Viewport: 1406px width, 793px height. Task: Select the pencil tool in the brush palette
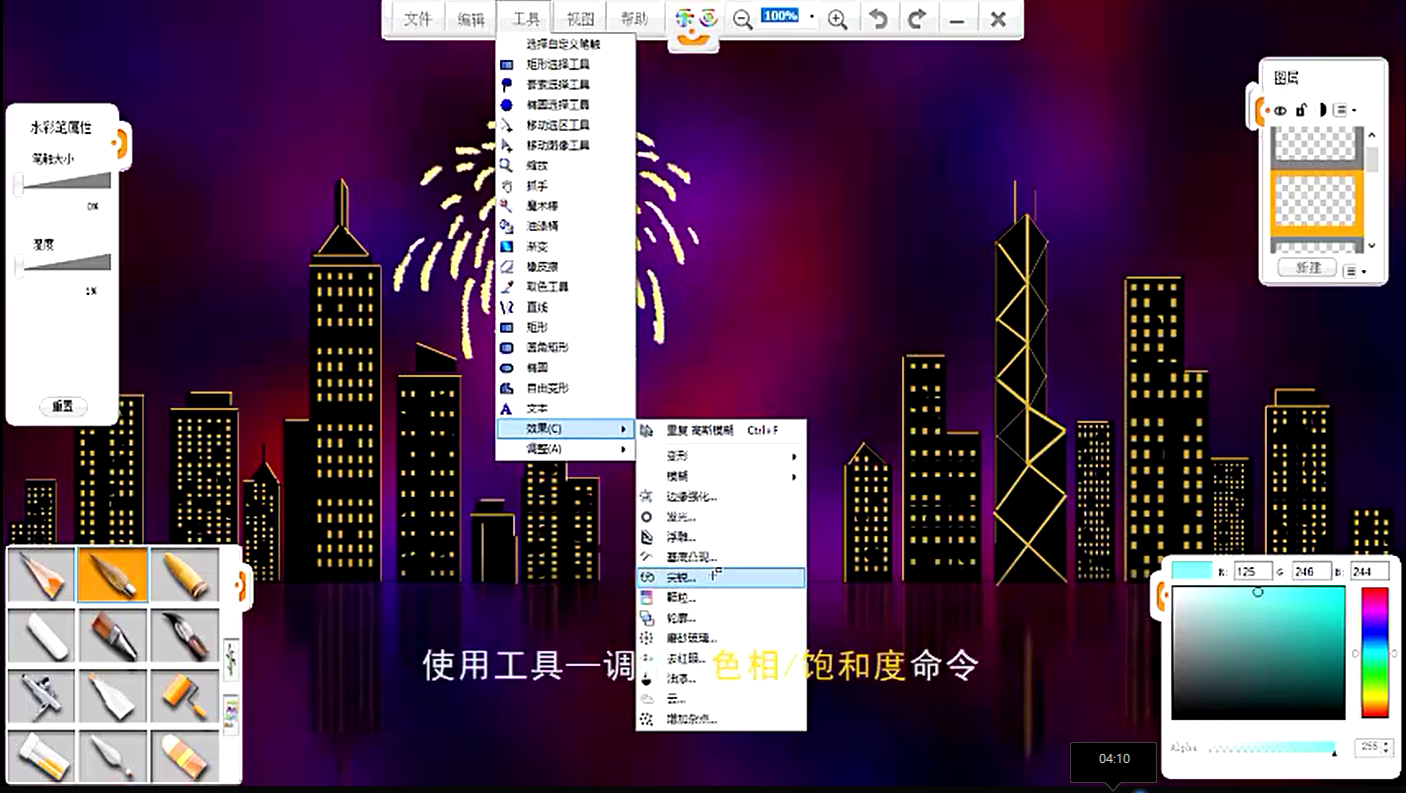[41, 574]
